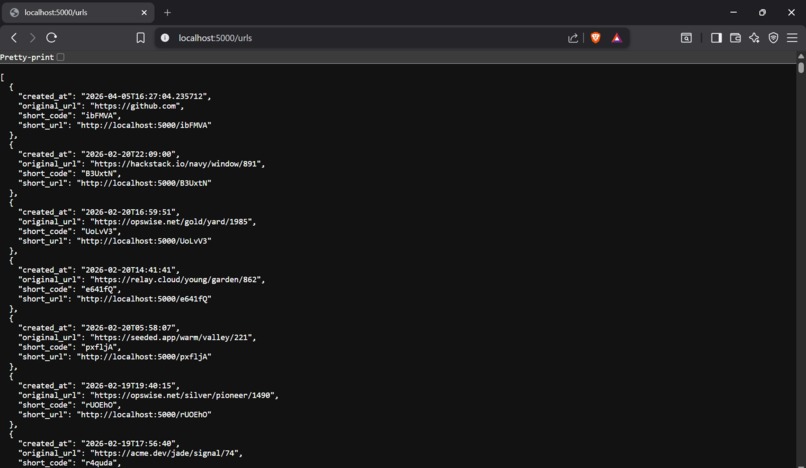The width and height of the screenshot is (806, 468).
Task: Restore down the browser window
Action: pyautogui.click(x=762, y=12)
